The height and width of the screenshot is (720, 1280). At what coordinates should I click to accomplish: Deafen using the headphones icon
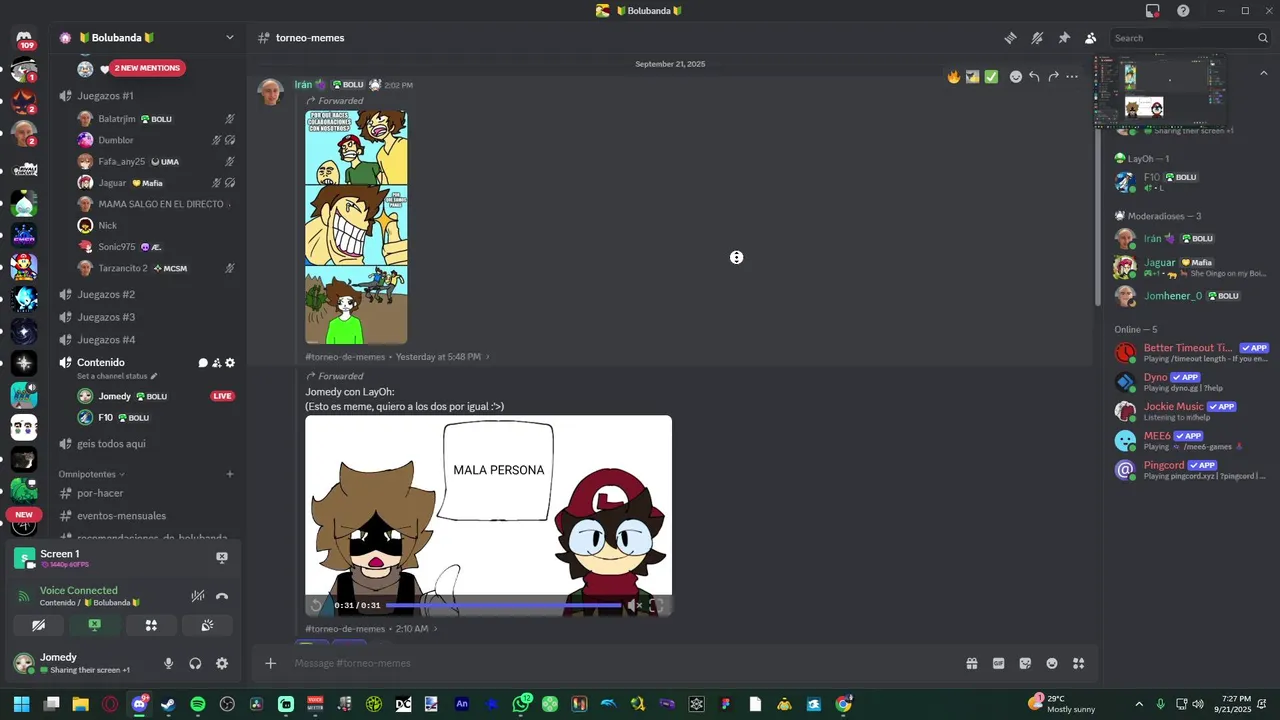tap(195, 663)
